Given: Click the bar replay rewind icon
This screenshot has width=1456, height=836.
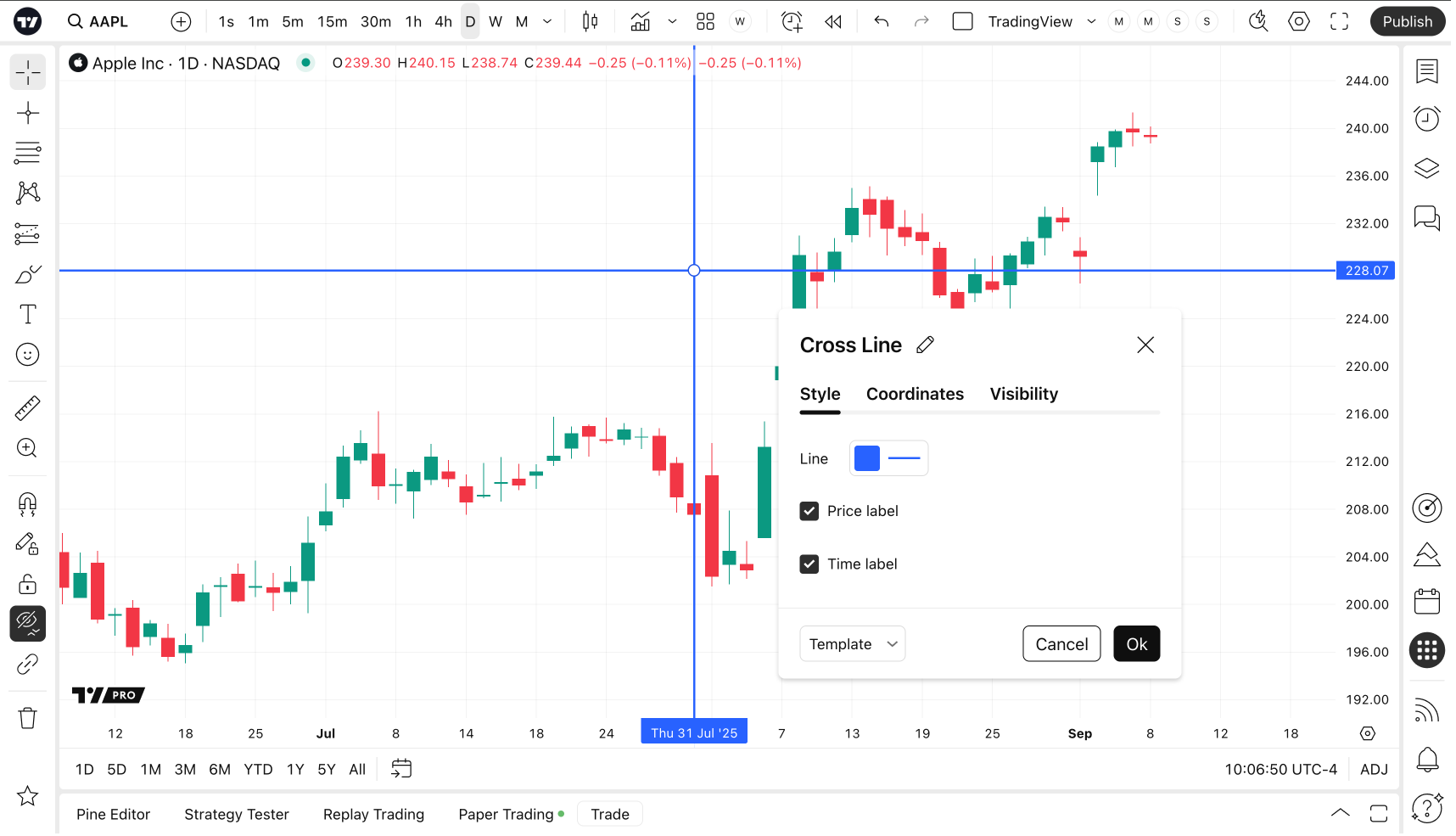Looking at the screenshot, I should point(834,22).
